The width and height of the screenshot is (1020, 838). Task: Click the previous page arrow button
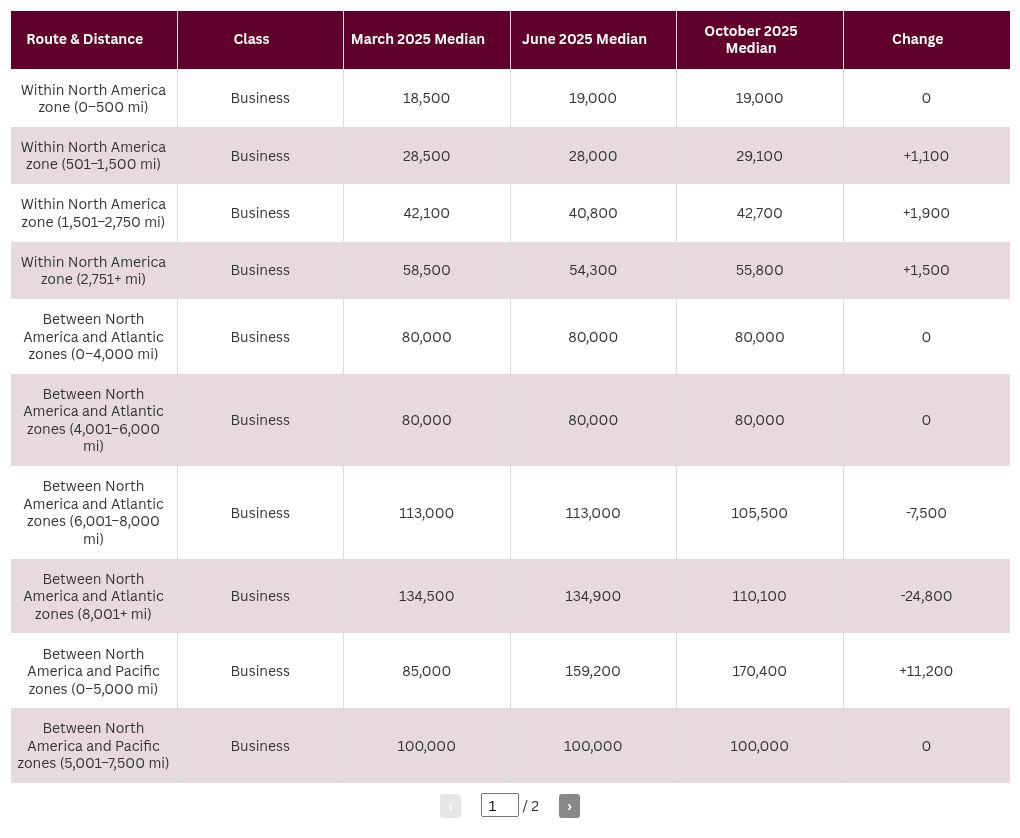coord(450,806)
